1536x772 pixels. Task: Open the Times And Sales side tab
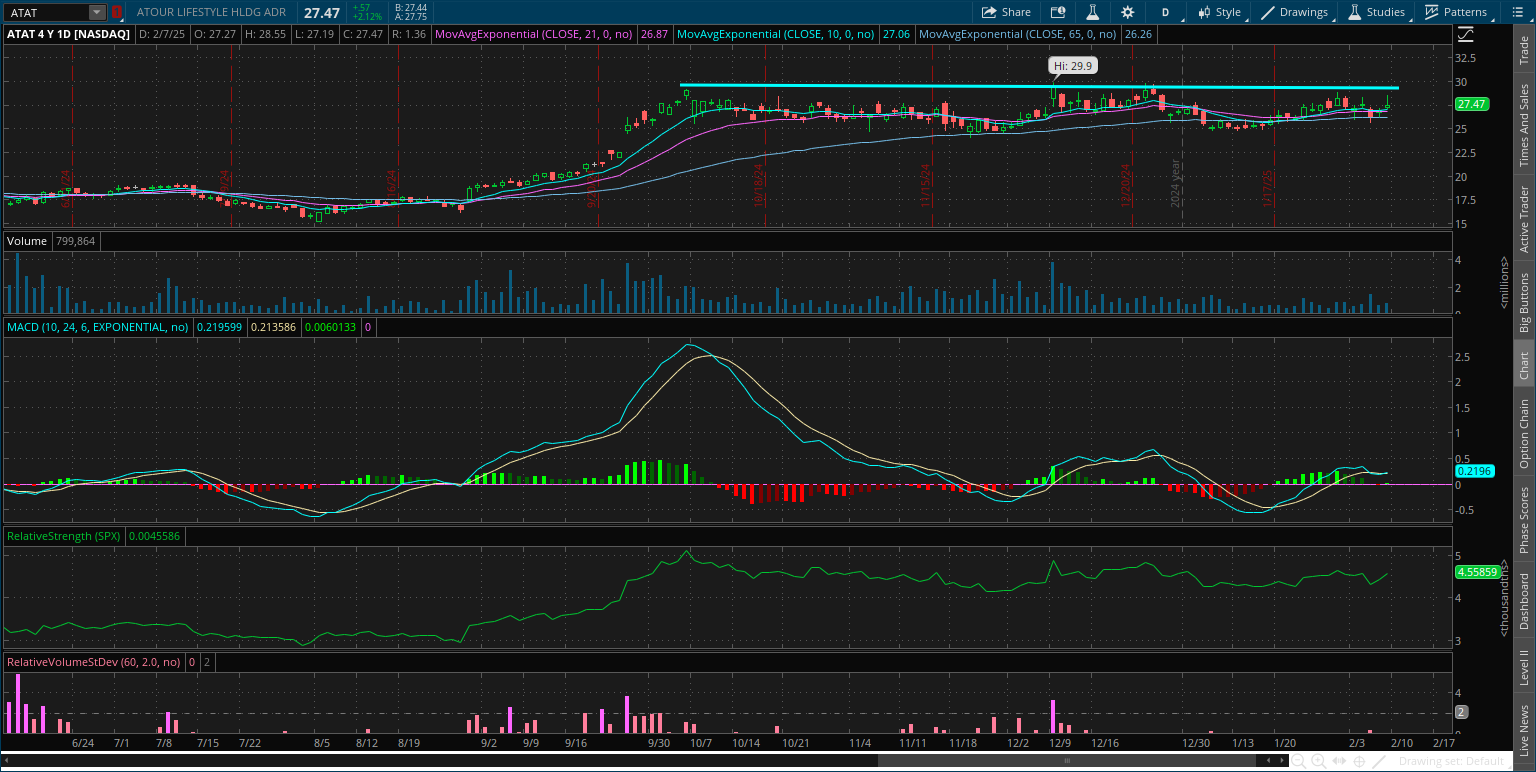pos(1524,125)
